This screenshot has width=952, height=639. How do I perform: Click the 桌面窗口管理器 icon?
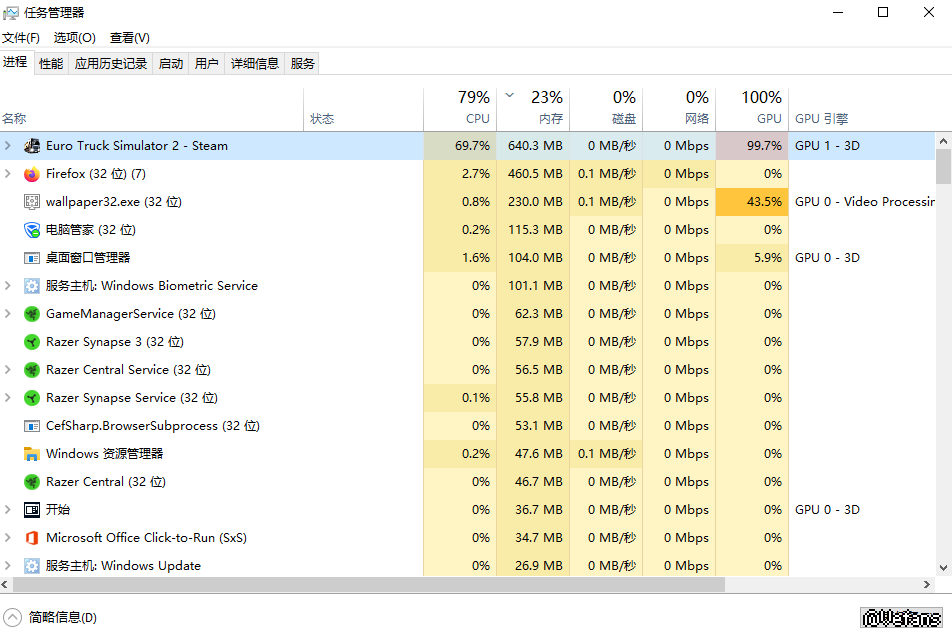31,258
